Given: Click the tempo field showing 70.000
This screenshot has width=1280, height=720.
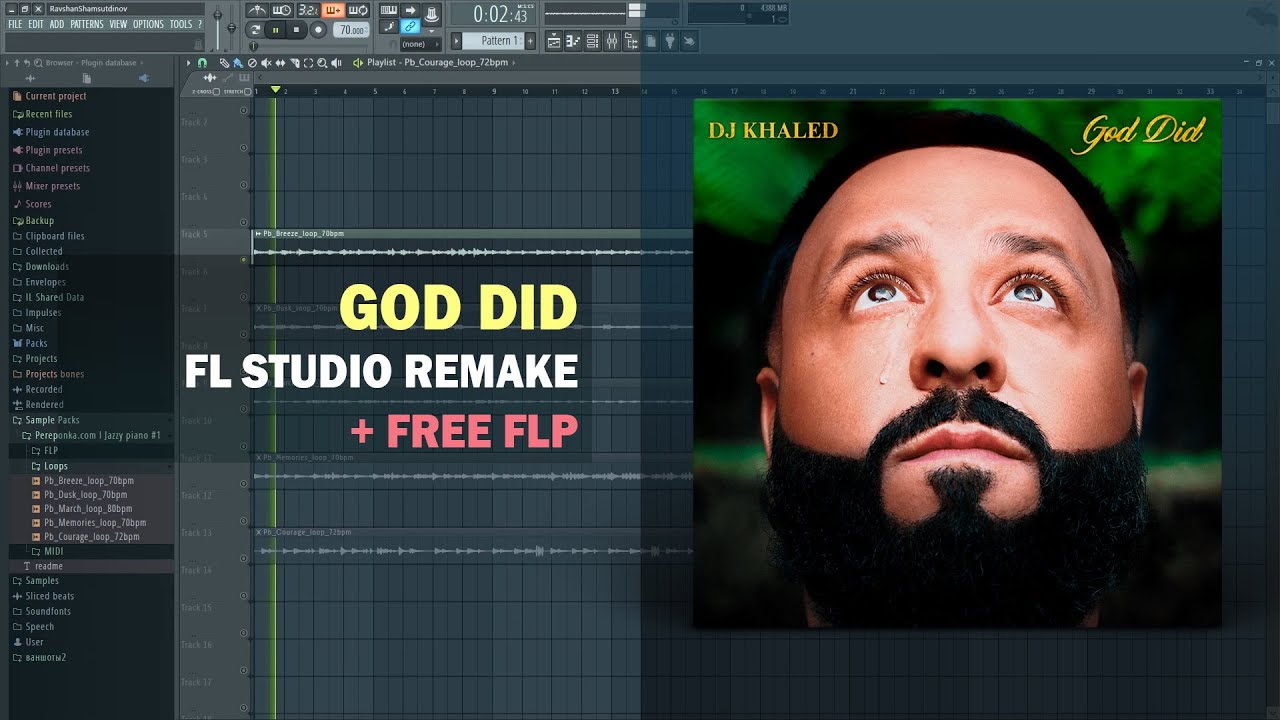Looking at the screenshot, I should (x=352, y=30).
